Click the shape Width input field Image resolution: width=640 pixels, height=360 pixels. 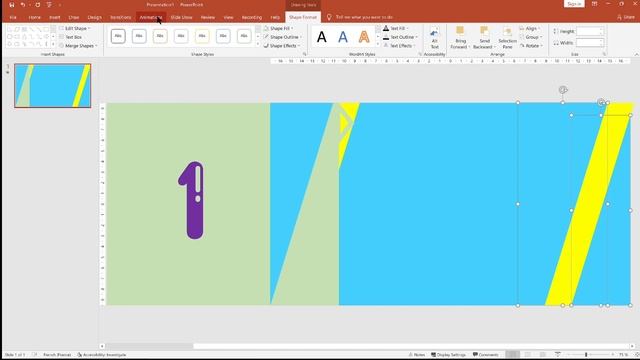pos(590,43)
